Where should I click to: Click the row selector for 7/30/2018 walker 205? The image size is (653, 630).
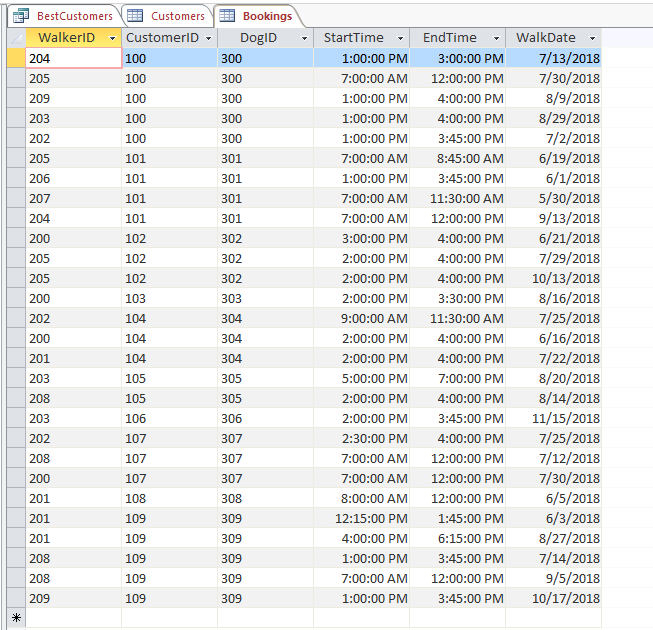click(x=16, y=78)
